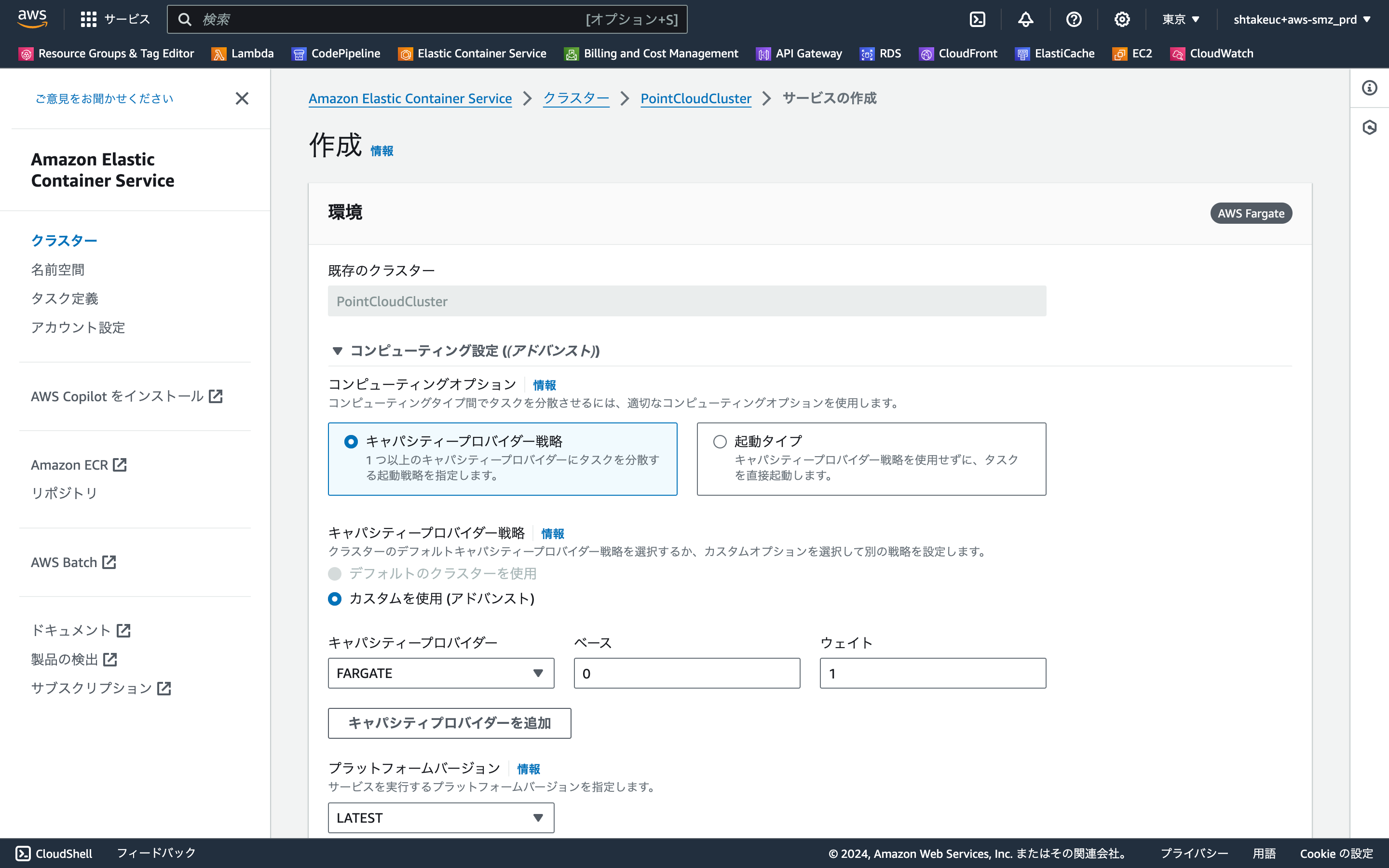This screenshot has height=868, width=1389.
Task: Open the CloudWatch favorites shortcut
Action: tap(1212, 54)
